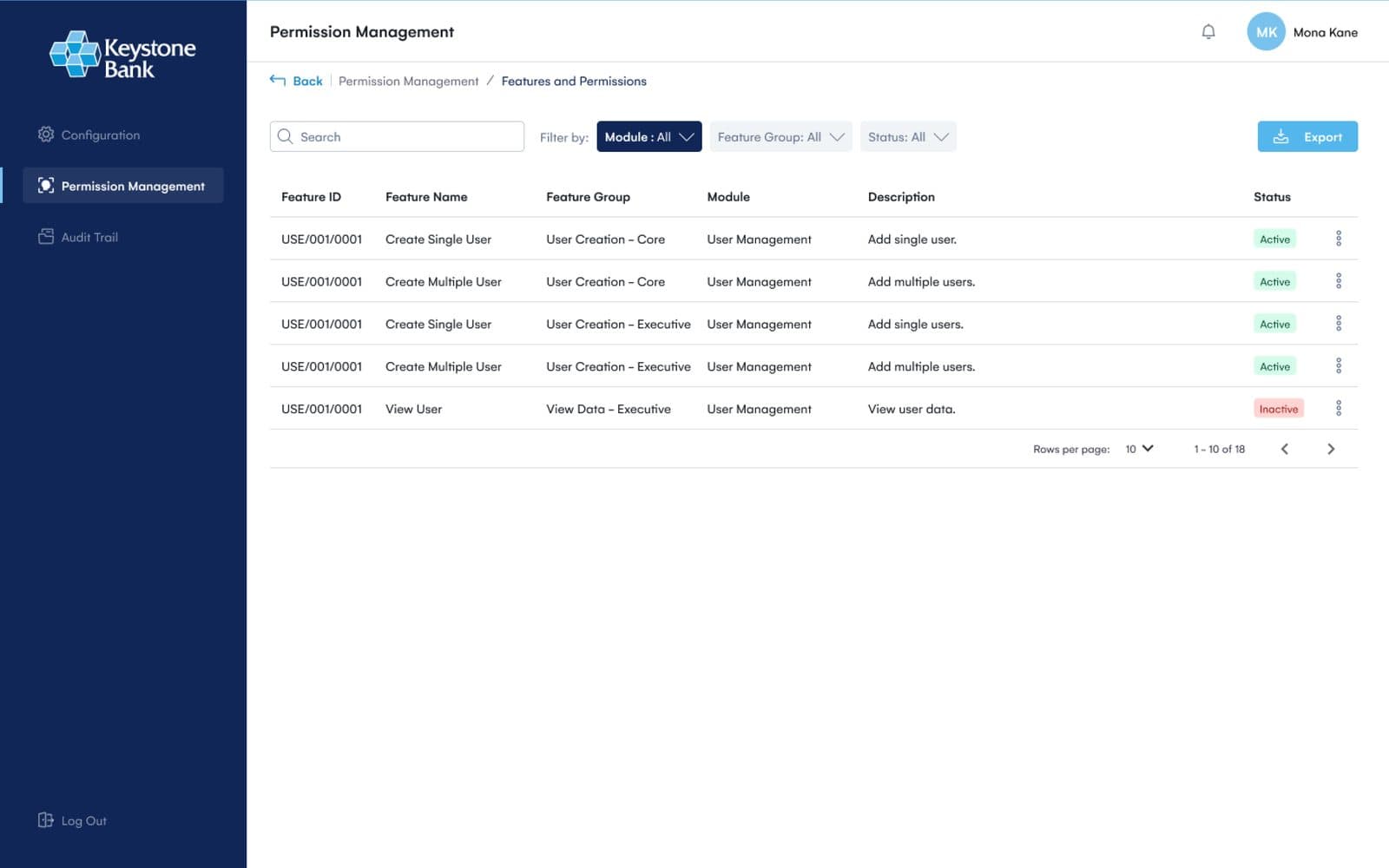
Task: Change rows per page value 10
Action: coord(1139,449)
